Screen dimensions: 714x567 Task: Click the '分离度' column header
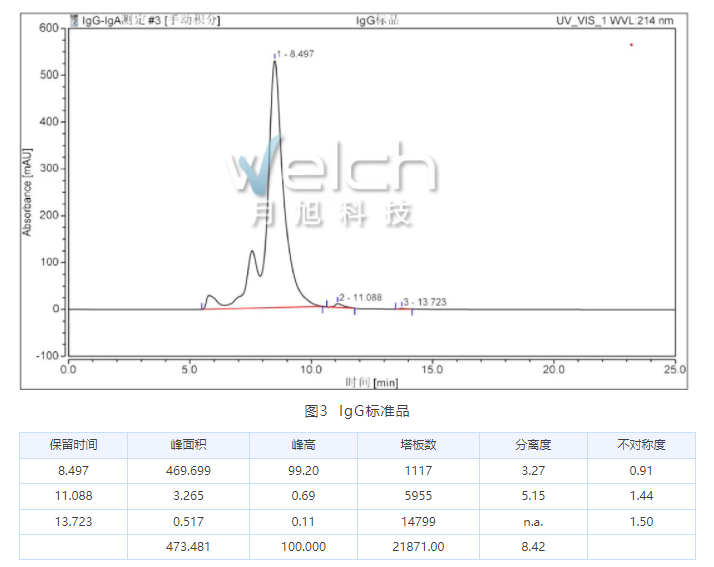[533, 444]
